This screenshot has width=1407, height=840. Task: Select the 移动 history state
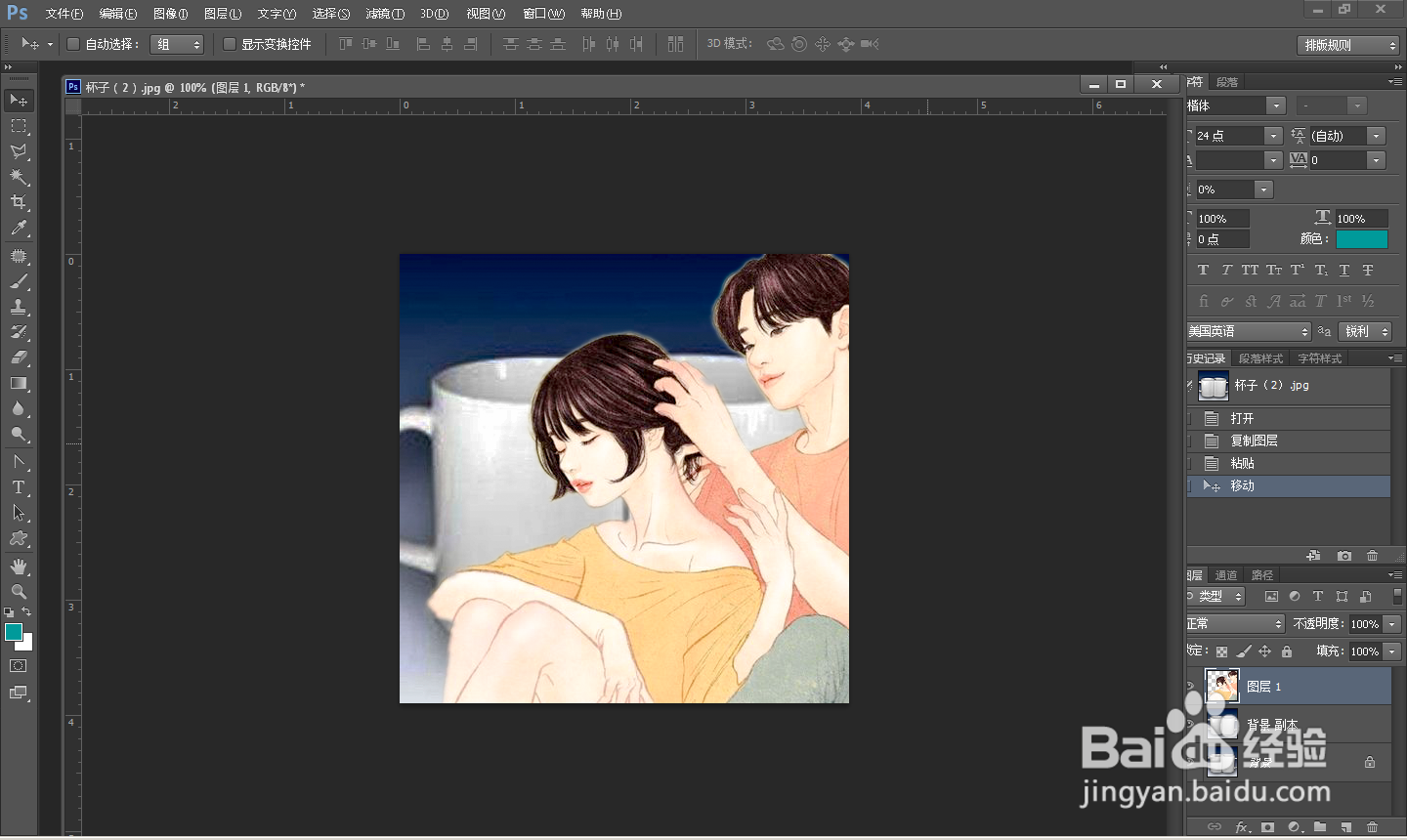pos(1288,485)
